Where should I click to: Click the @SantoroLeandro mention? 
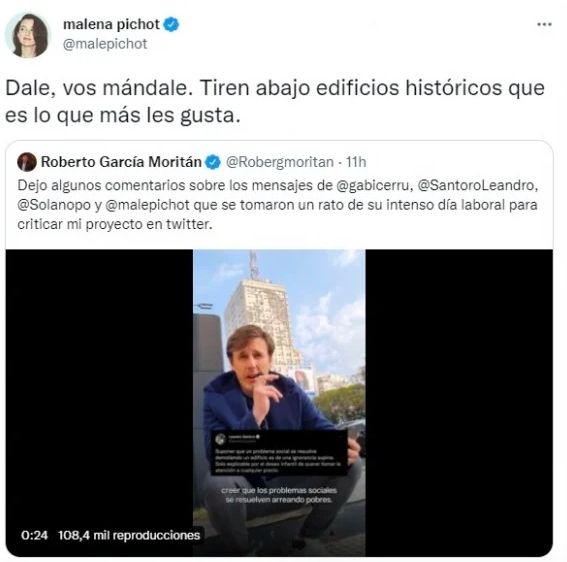tap(477, 185)
